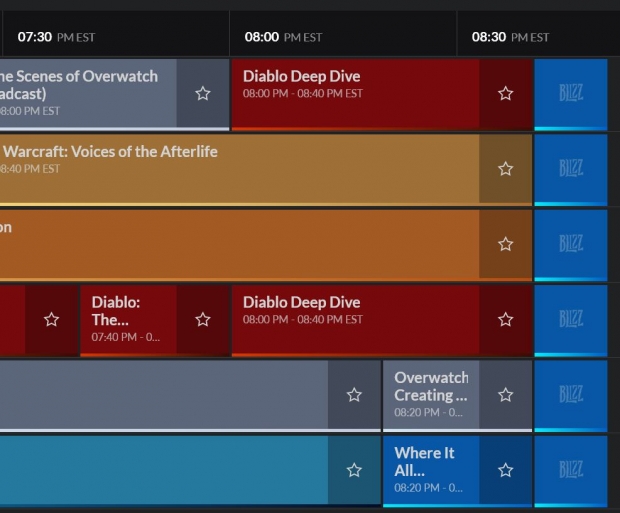Star the long gray Overwatch-row session
This screenshot has height=513, width=620.
pyautogui.click(x=354, y=395)
